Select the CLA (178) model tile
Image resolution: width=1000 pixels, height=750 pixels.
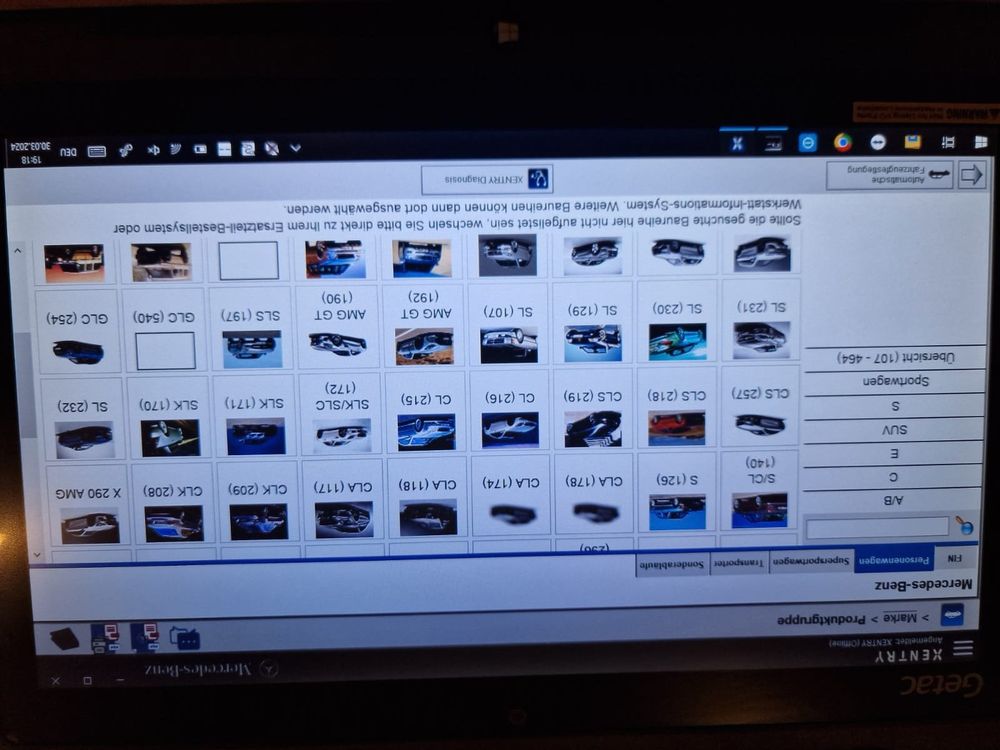(x=594, y=494)
